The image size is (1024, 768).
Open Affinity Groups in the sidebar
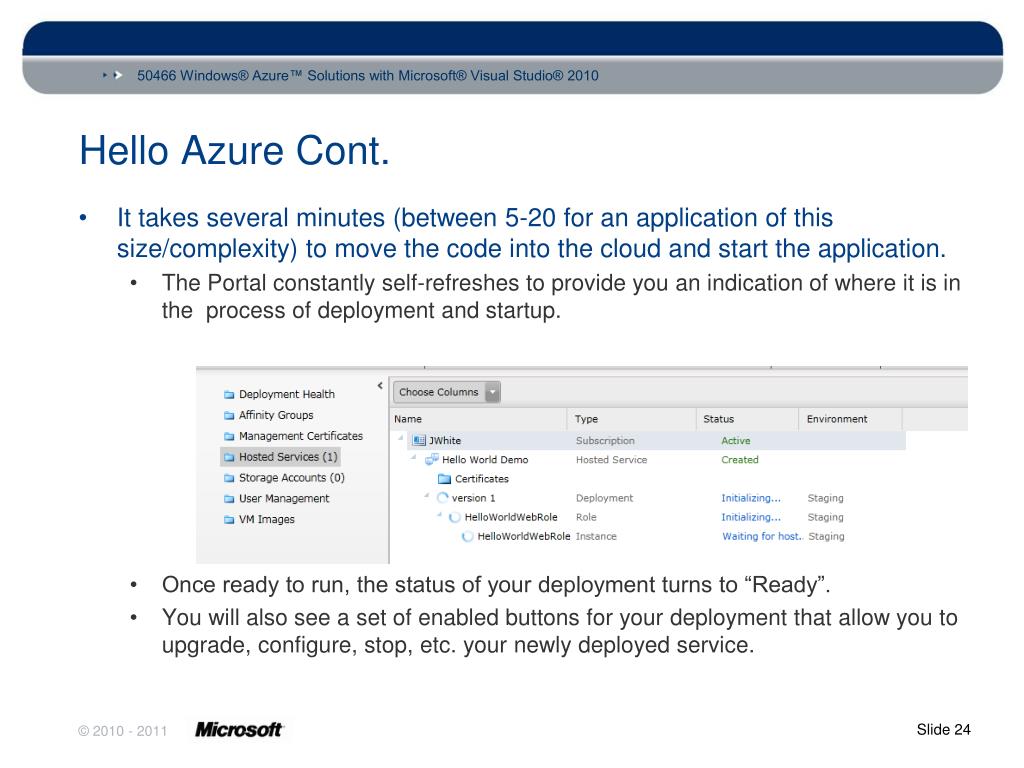[x=276, y=415]
